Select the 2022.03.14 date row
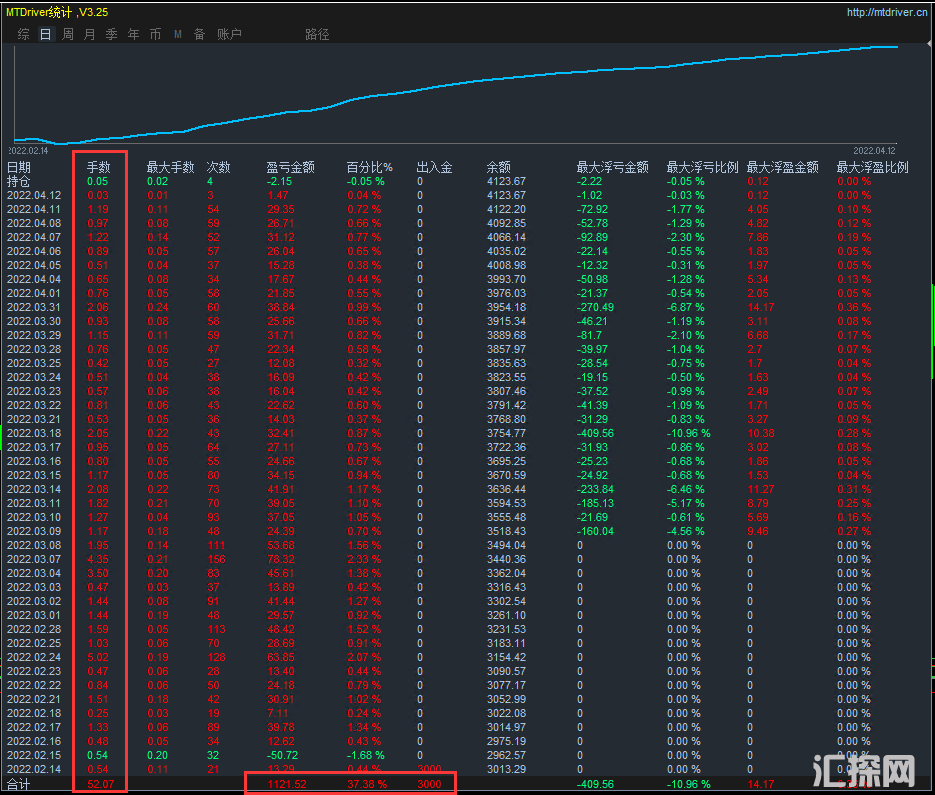935x795 pixels. (x=34, y=489)
